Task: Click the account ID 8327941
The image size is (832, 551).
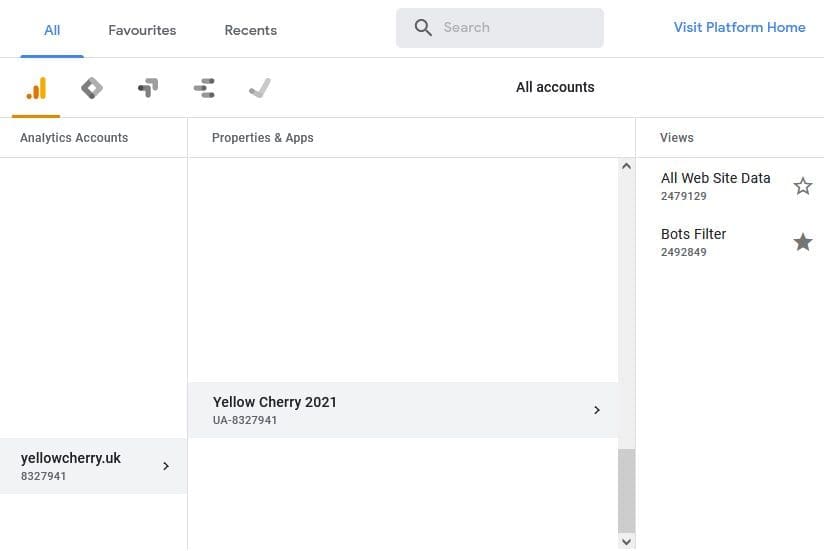Action: pos(44,476)
